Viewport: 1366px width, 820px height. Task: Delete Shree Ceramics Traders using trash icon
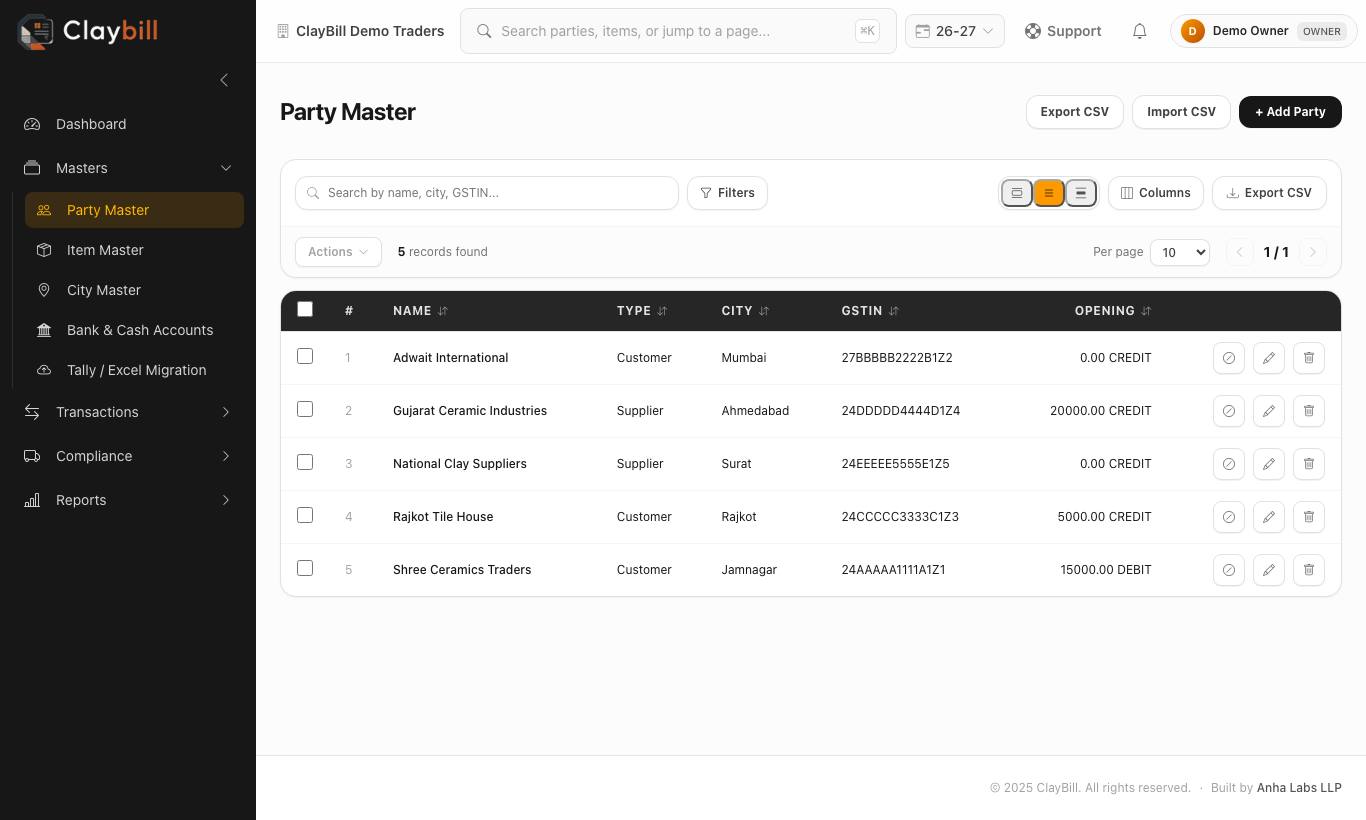1308,570
